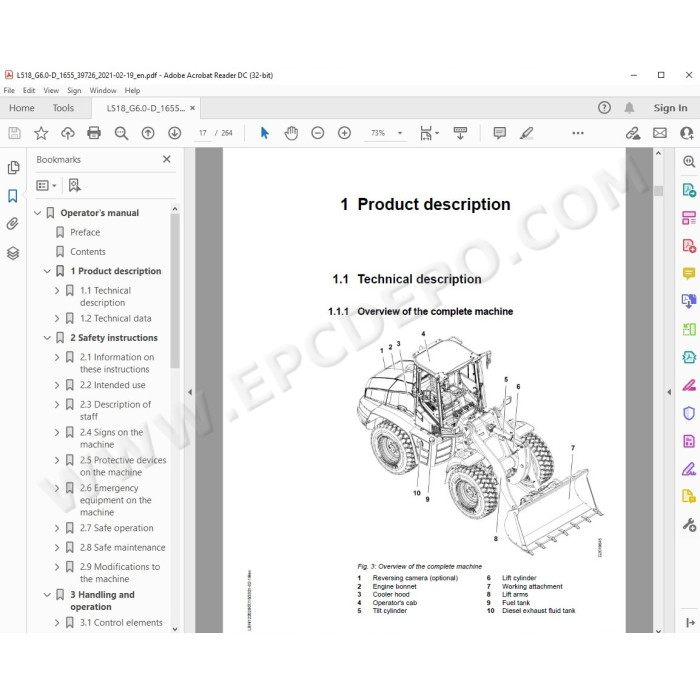Zoom out with minus circle icon

[317, 133]
